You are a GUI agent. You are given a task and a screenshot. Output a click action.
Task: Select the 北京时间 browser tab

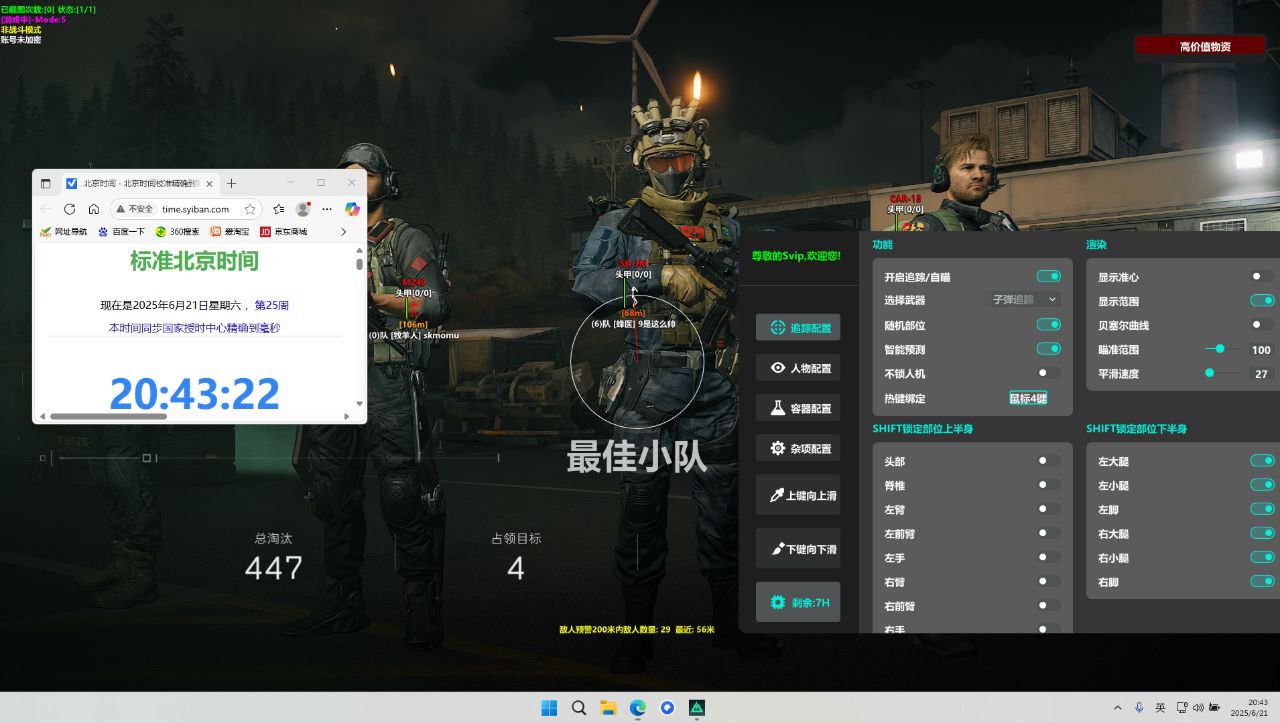(x=140, y=183)
